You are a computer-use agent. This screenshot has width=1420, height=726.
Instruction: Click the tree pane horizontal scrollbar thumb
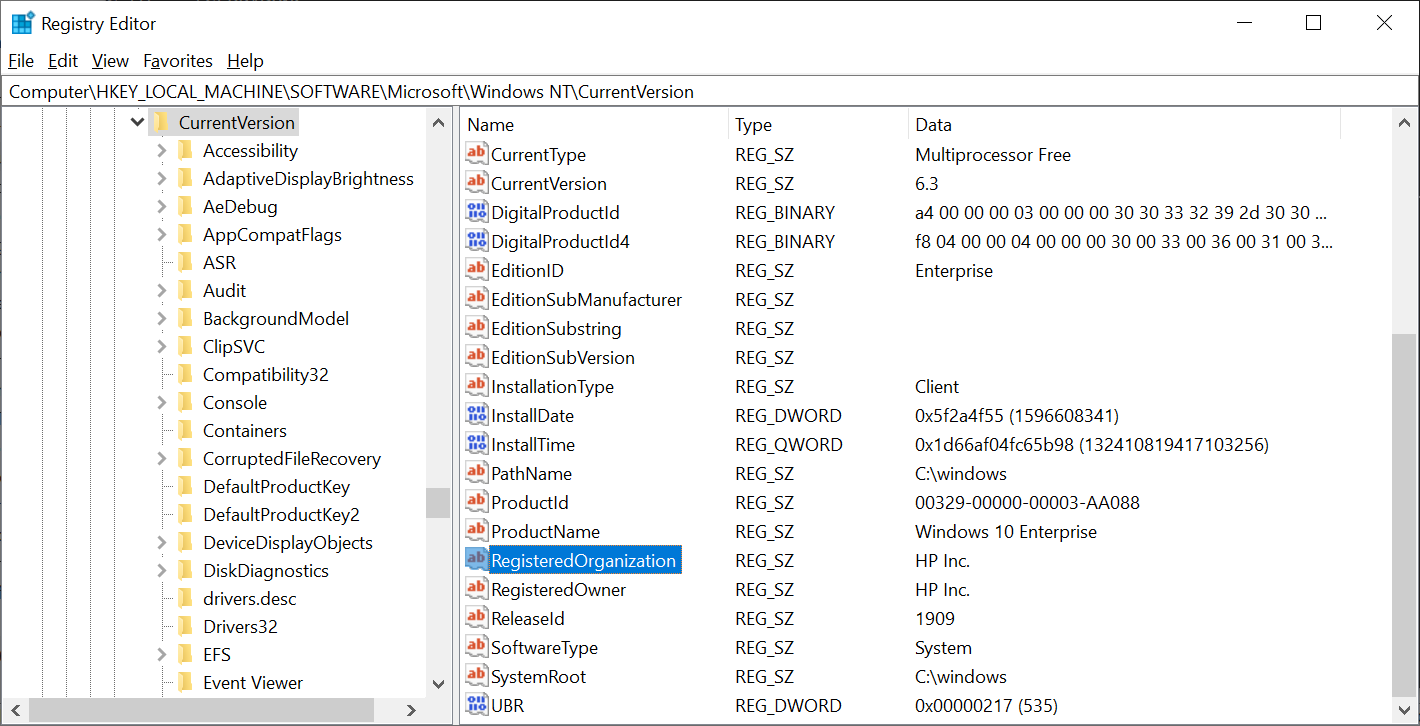(x=201, y=710)
